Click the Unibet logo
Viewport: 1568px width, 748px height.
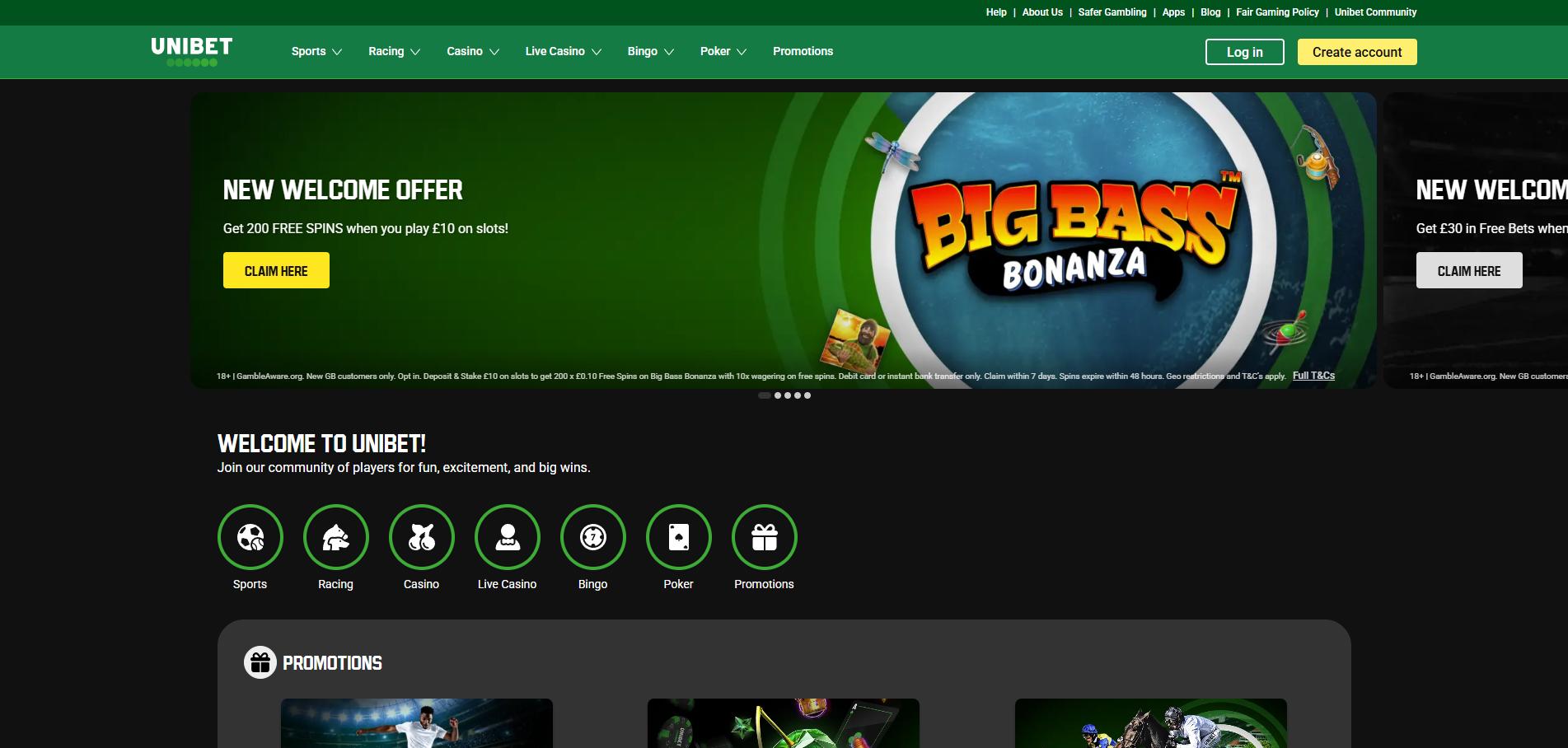pos(191,52)
